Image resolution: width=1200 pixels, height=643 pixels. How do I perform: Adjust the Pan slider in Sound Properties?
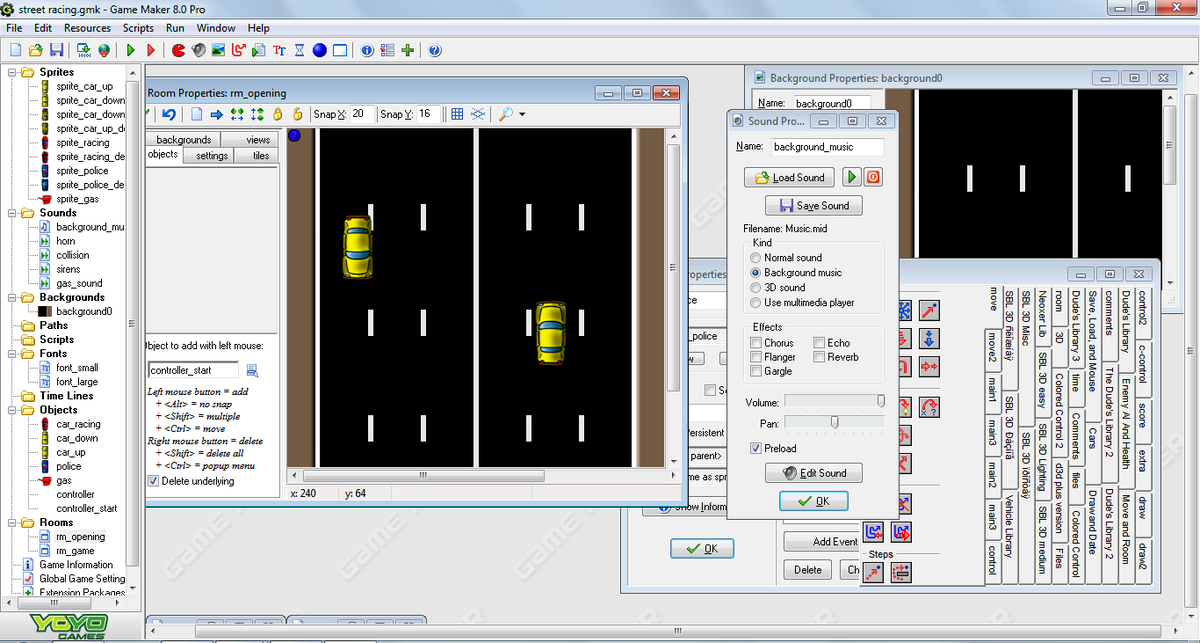[x=835, y=423]
